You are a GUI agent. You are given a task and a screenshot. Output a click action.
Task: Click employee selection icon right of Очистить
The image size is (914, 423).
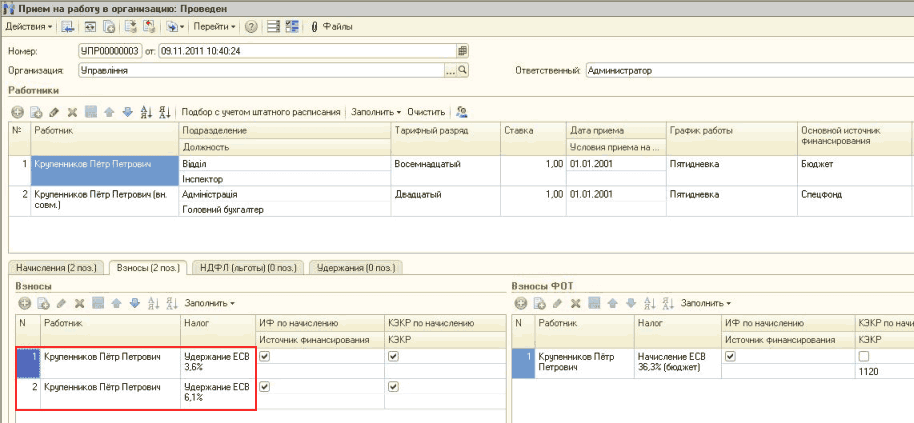pyautogui.click(x=461, y=112)
